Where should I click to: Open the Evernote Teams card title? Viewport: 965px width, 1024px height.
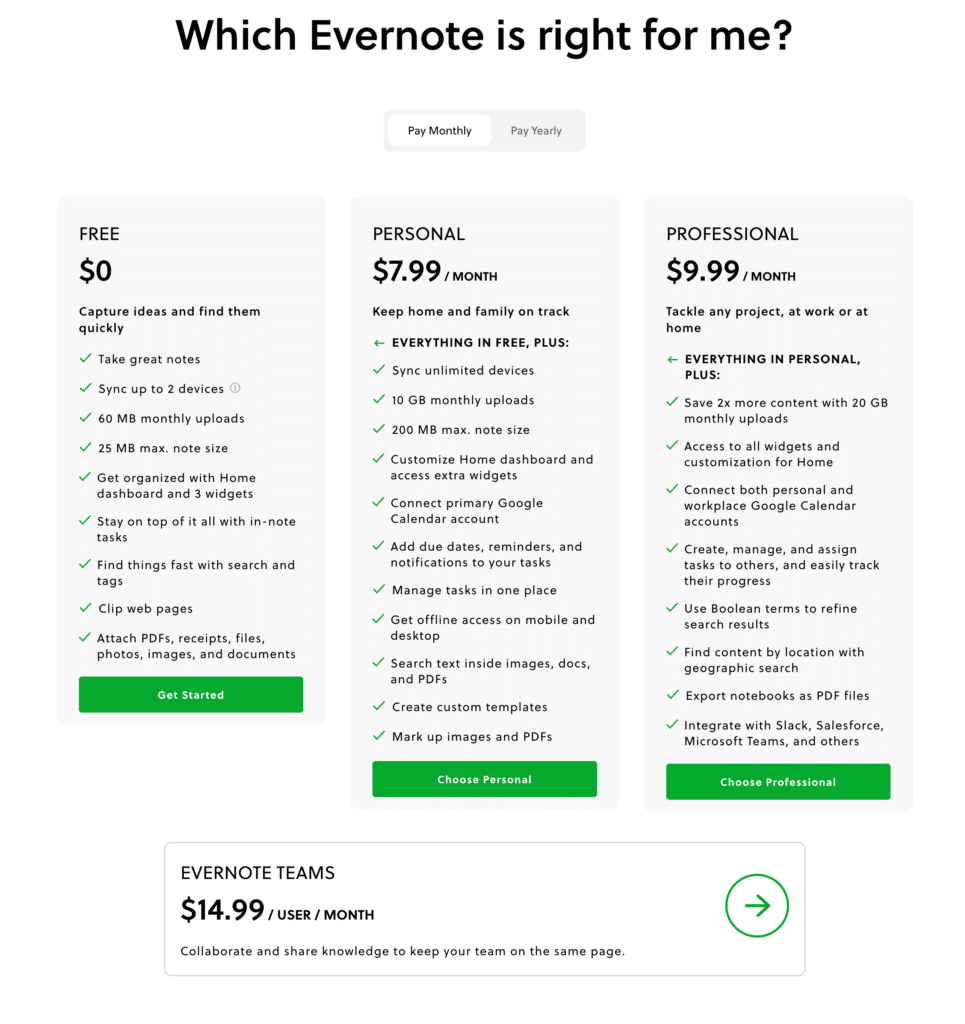[x=257, y=873]
